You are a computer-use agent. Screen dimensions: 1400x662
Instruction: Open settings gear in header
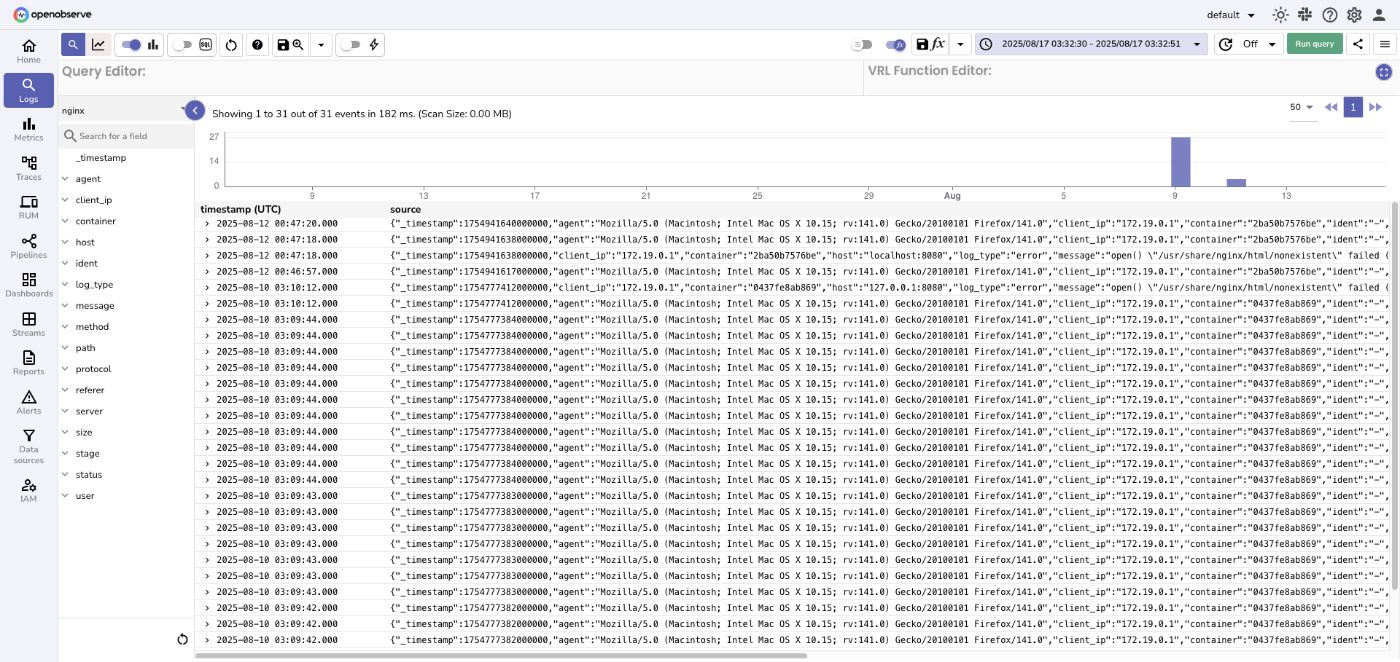(x=1354, y=15)
